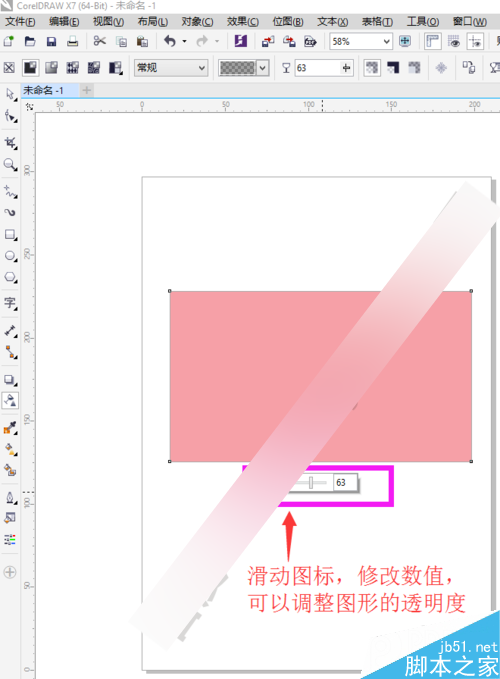
Task: Select No transparency option
Action: [9, 68]
